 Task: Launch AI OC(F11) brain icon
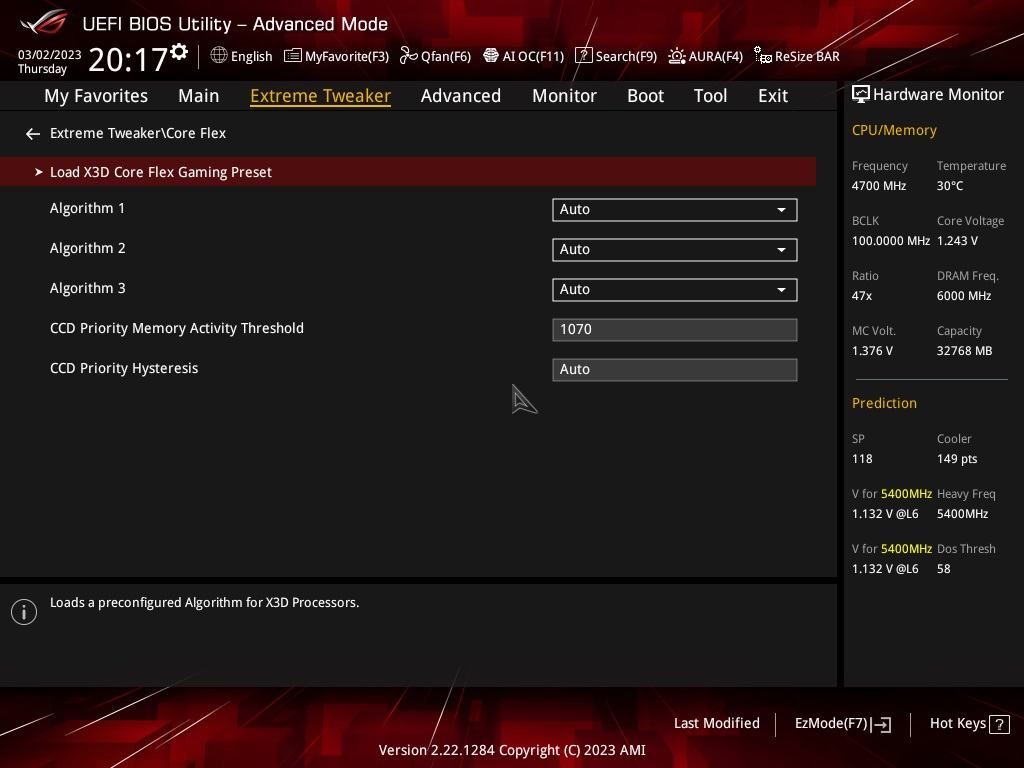tap(490, 56)
